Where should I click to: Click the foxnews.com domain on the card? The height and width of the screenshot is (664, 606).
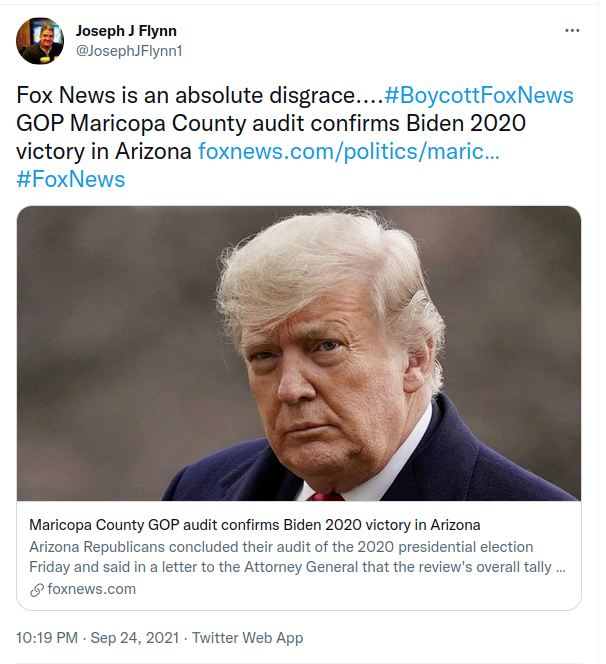[x=91, y=589]
